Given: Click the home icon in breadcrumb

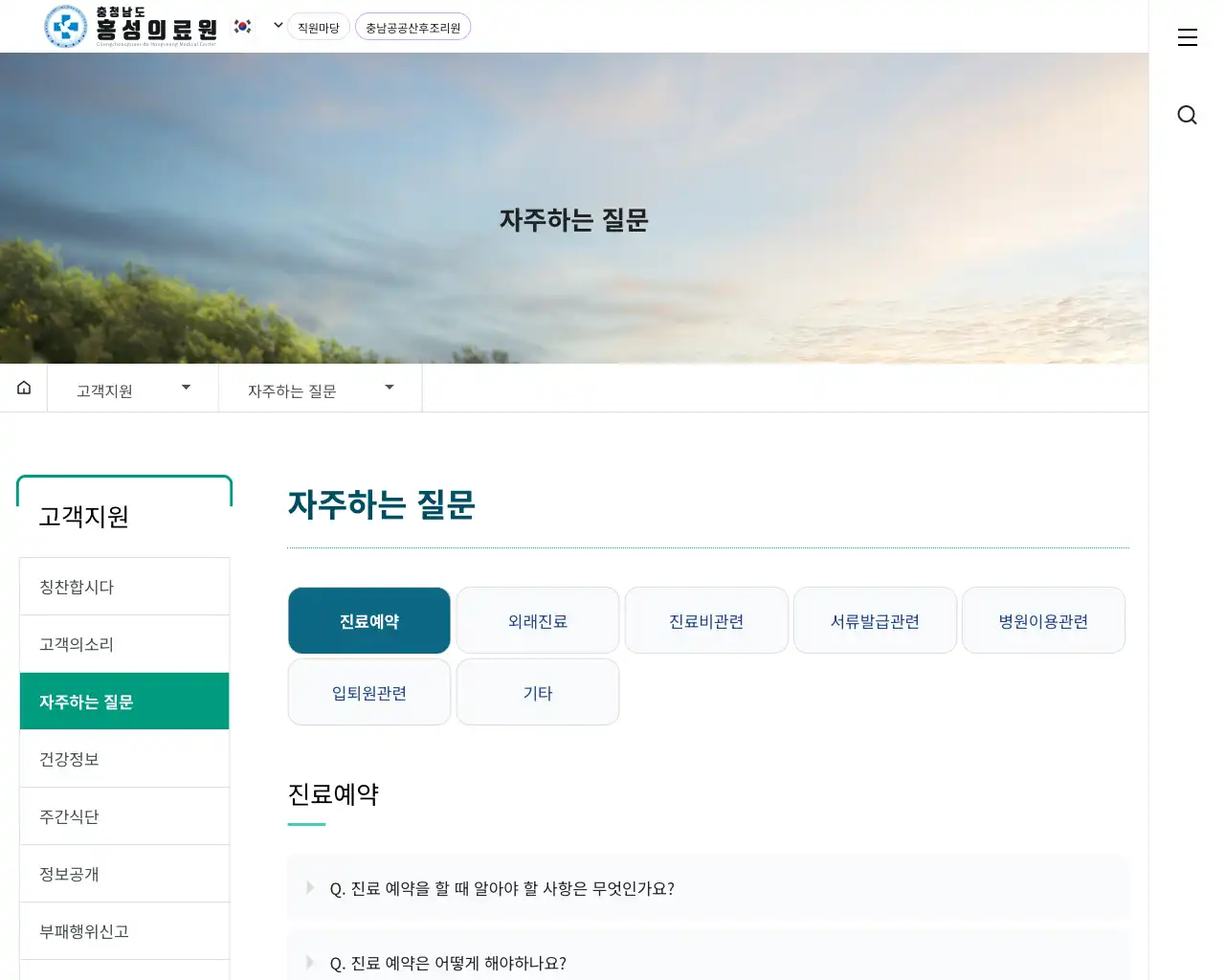Looking at the screenshot, I should click(x=24, y=388).
